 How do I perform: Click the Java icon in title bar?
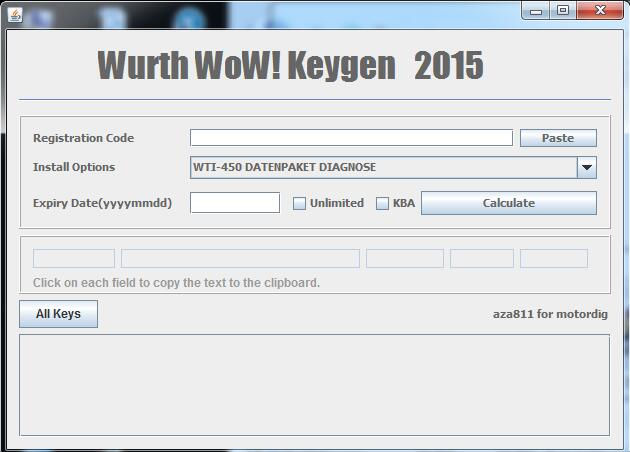point(15,15)
